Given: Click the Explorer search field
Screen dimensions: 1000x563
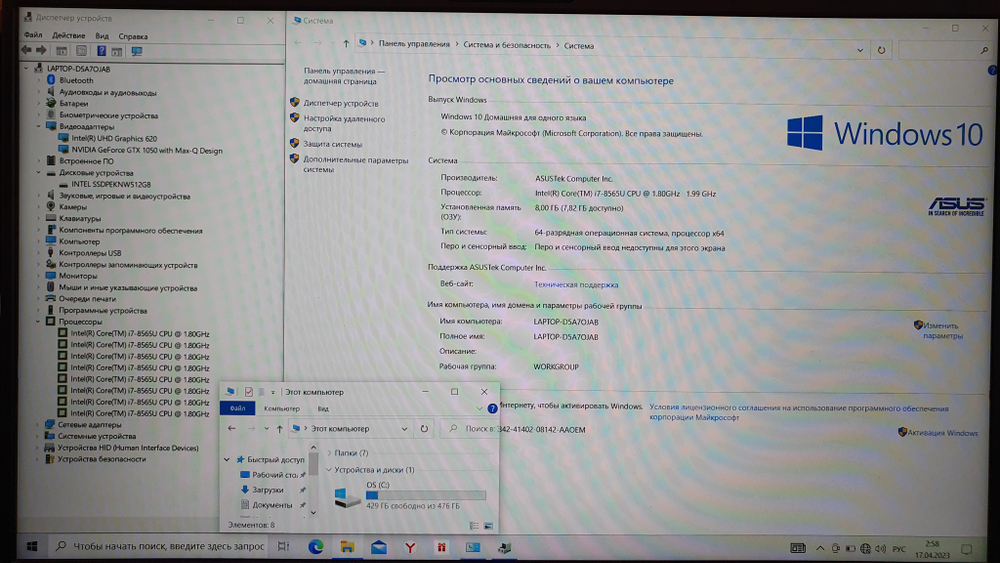Looking at the screenshot, I should 469,429.
